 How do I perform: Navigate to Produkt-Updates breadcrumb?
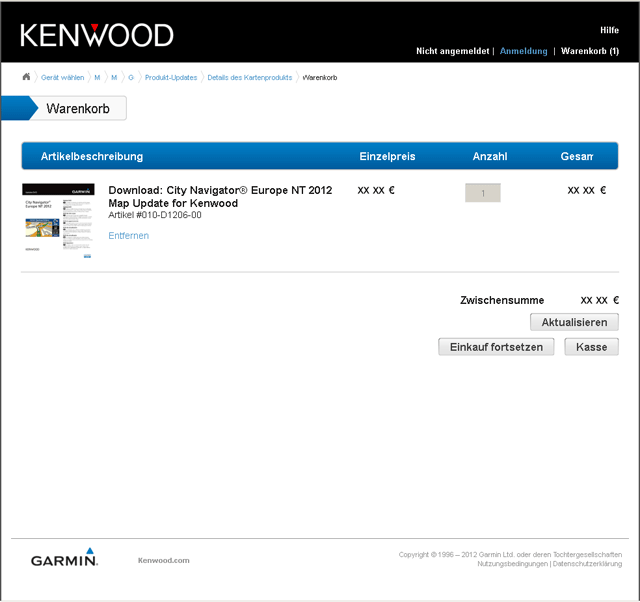click(x=171, y=78)
